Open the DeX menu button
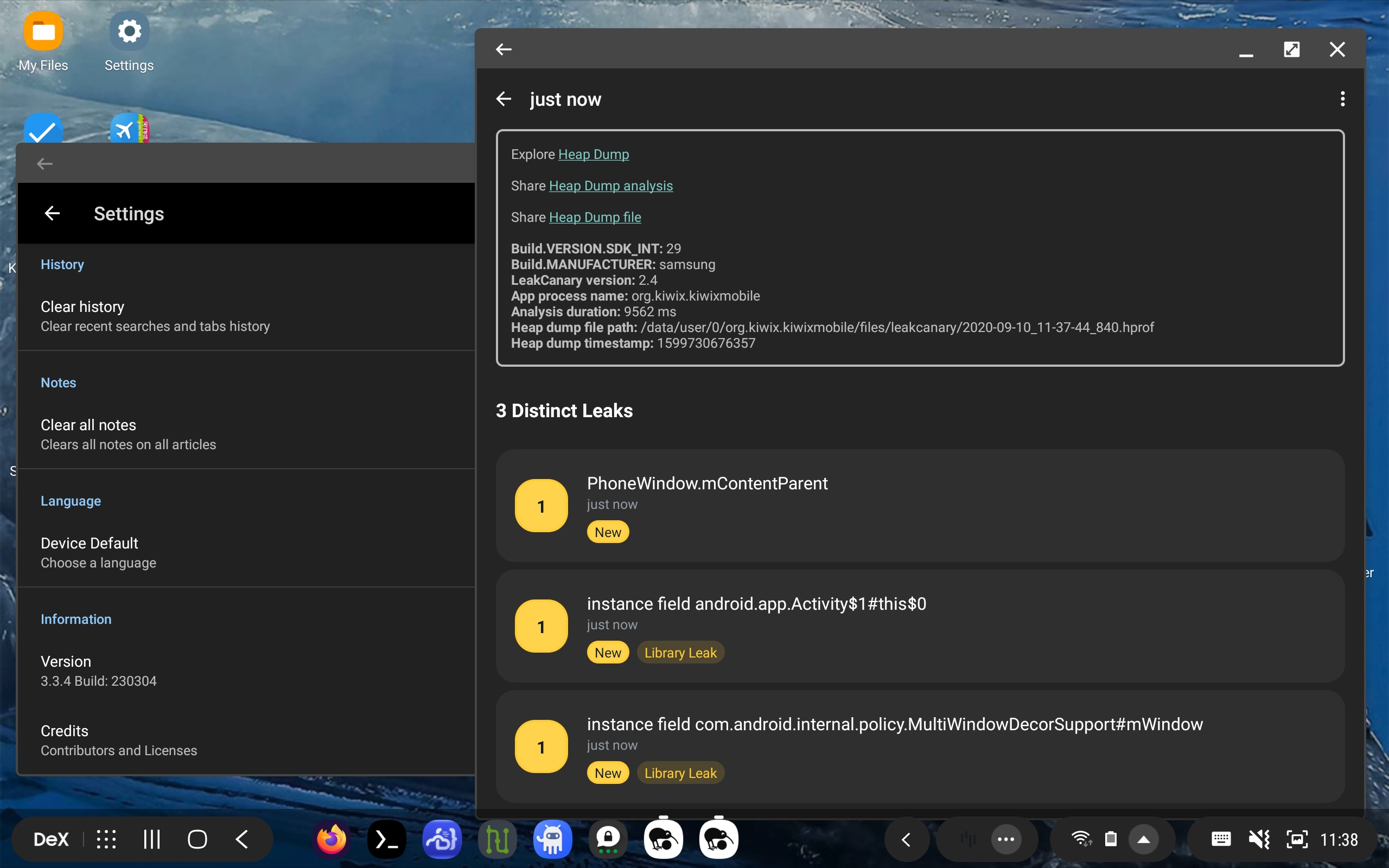This screenshot has height=868, width=1389. point(51,839)
